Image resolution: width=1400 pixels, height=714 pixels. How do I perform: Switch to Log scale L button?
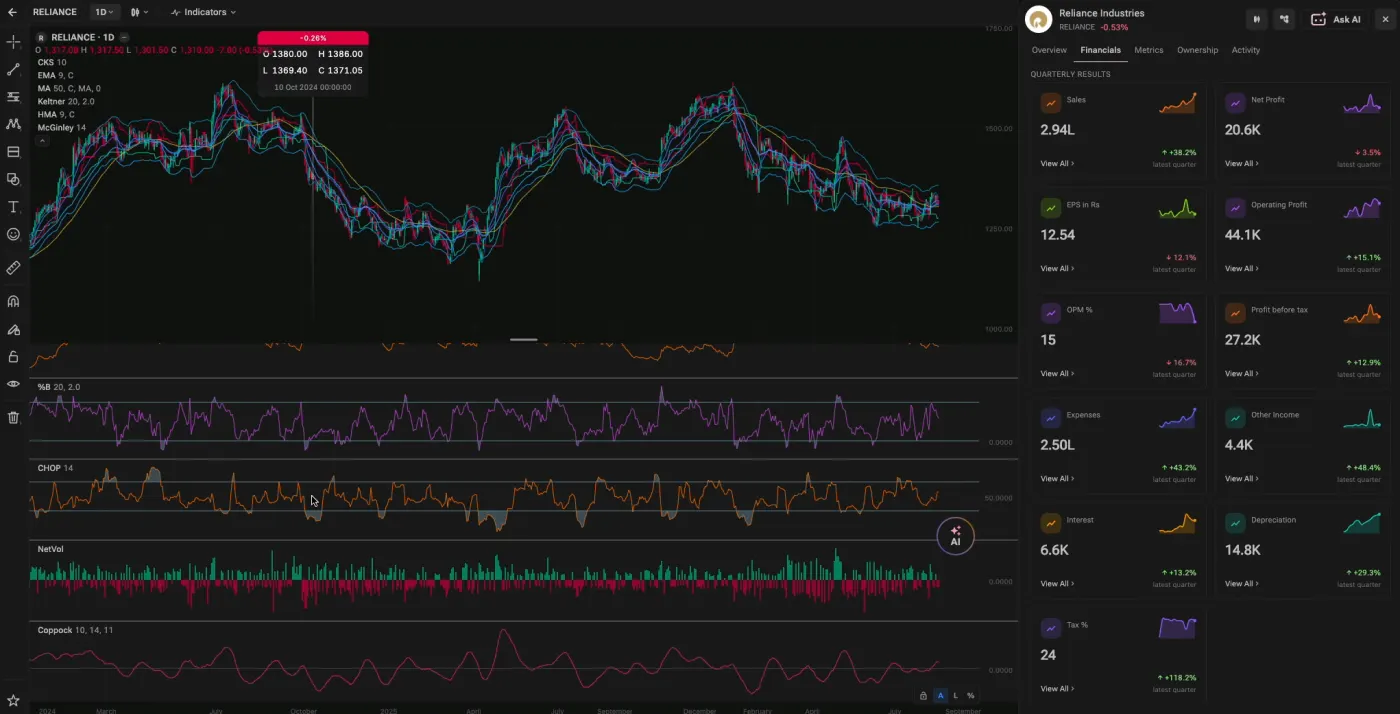[955, 695]
